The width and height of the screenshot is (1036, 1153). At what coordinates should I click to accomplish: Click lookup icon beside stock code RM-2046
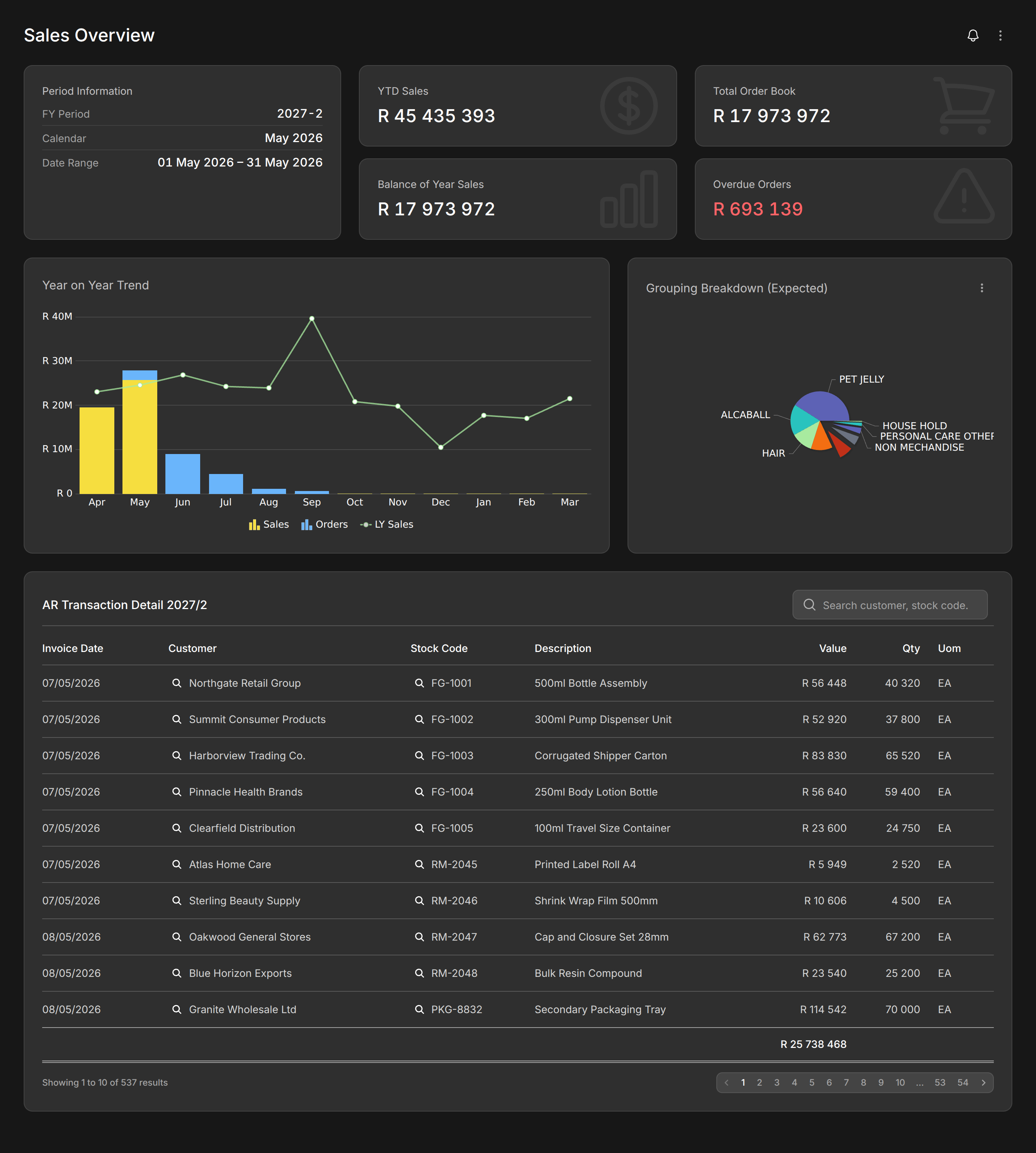click(419, 900)
